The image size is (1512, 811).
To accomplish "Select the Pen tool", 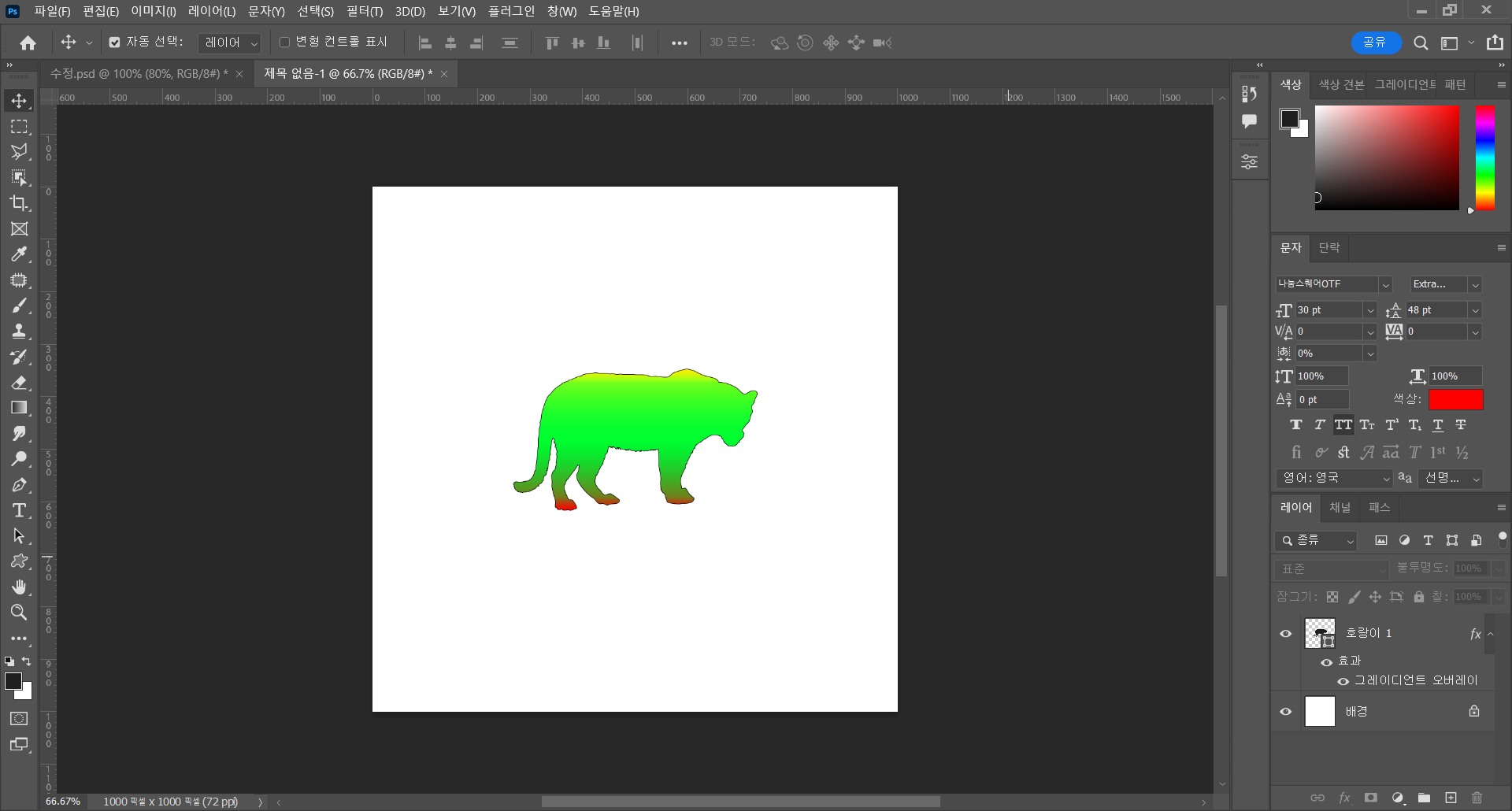I will [x=20, y=485].
